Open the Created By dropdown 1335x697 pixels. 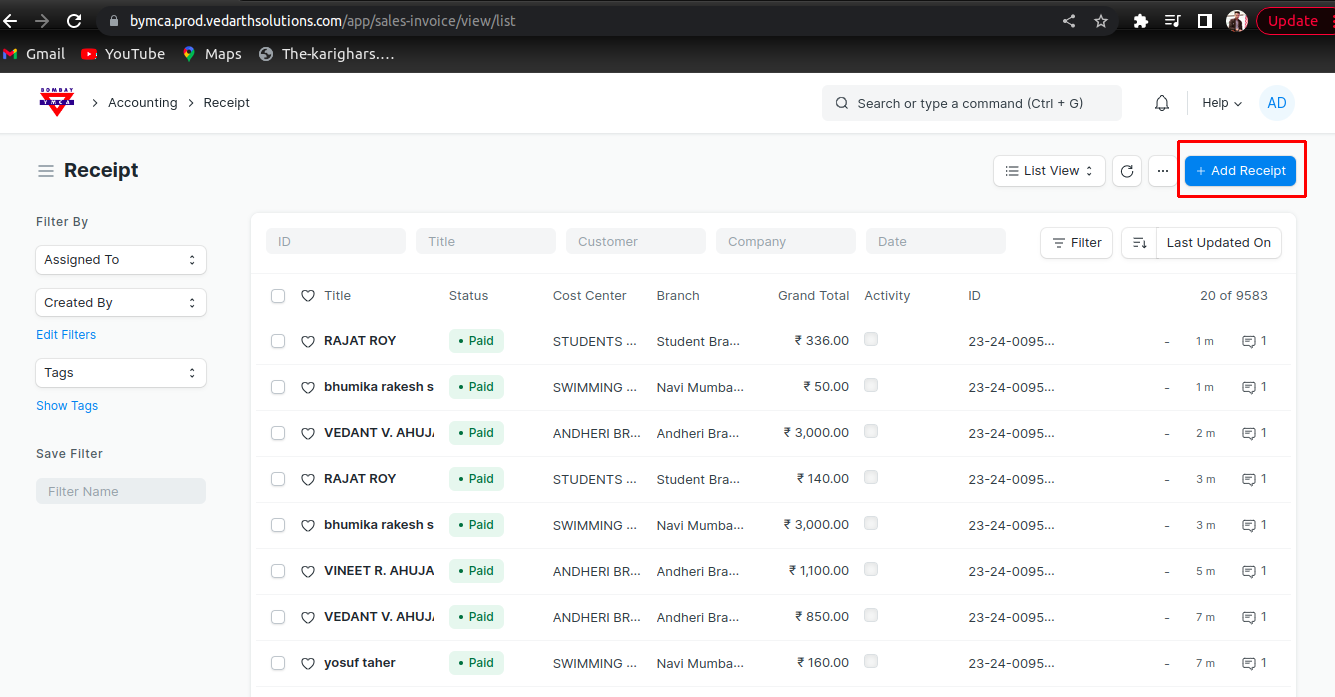click(x=121, y=303)
